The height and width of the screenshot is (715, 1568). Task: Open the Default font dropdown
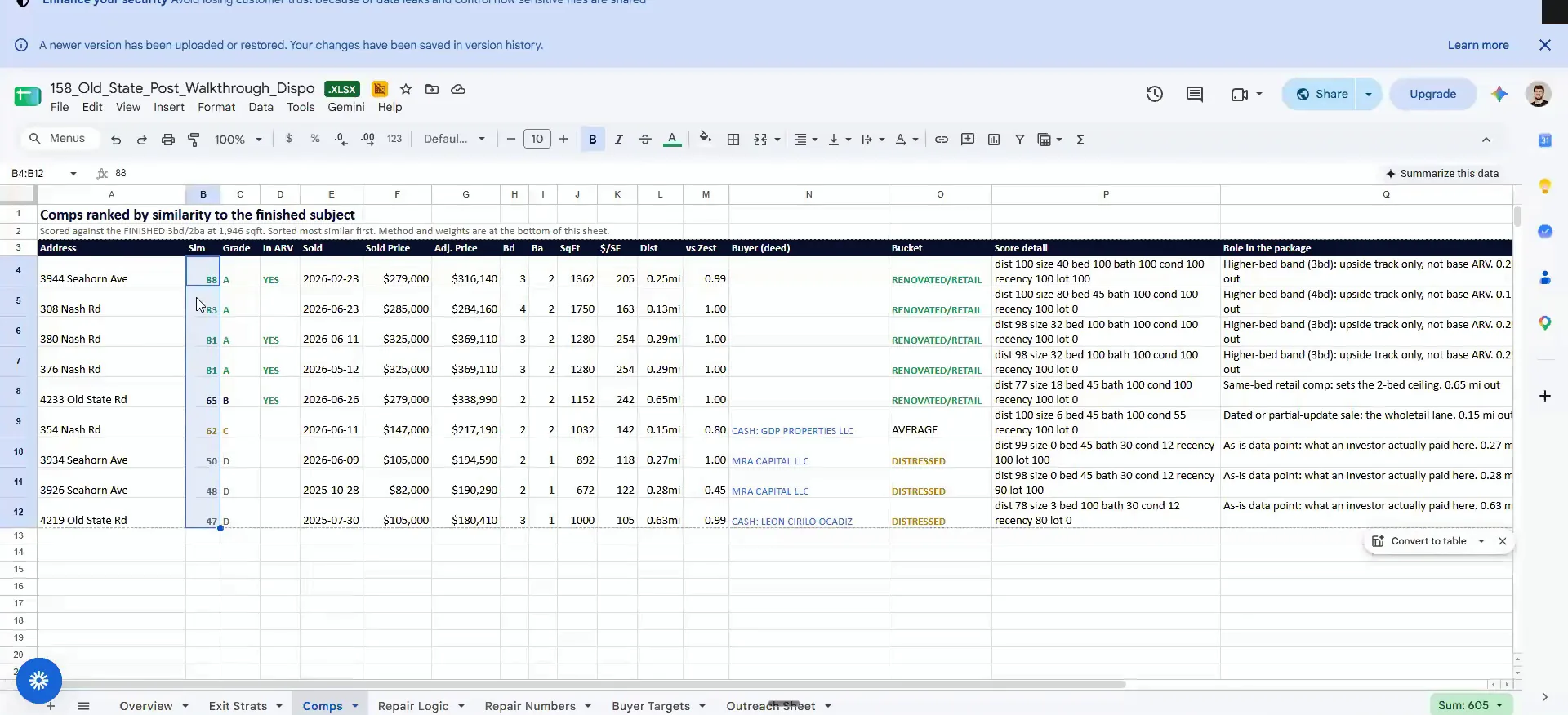[x=454, y=139]
